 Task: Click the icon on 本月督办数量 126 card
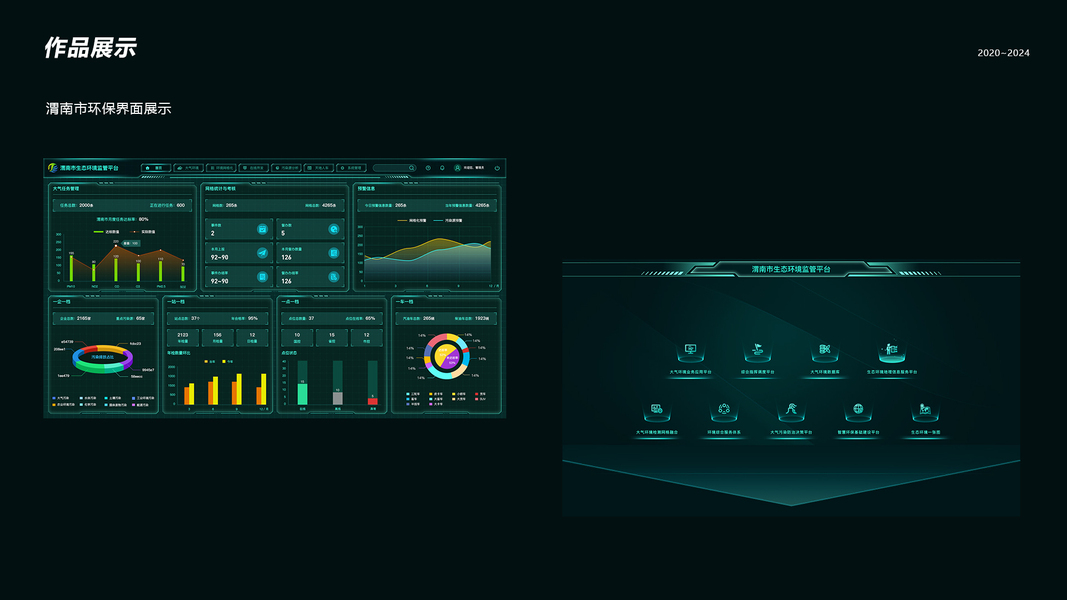333,253
